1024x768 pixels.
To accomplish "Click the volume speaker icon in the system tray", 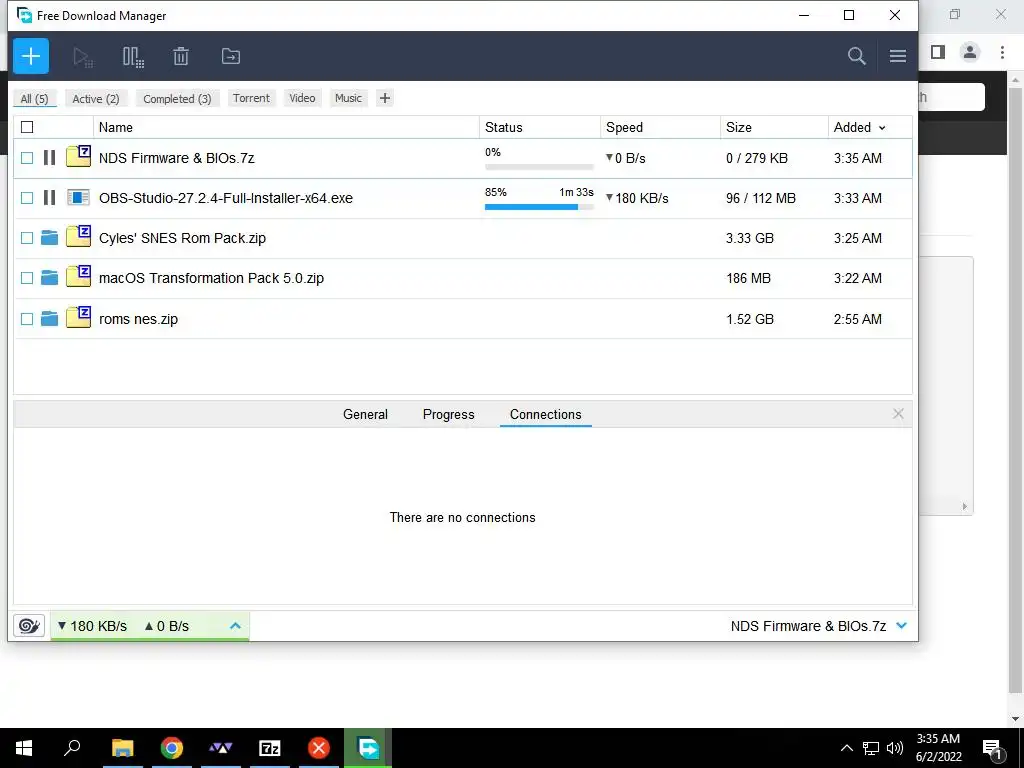I will (x=895, y=748).
